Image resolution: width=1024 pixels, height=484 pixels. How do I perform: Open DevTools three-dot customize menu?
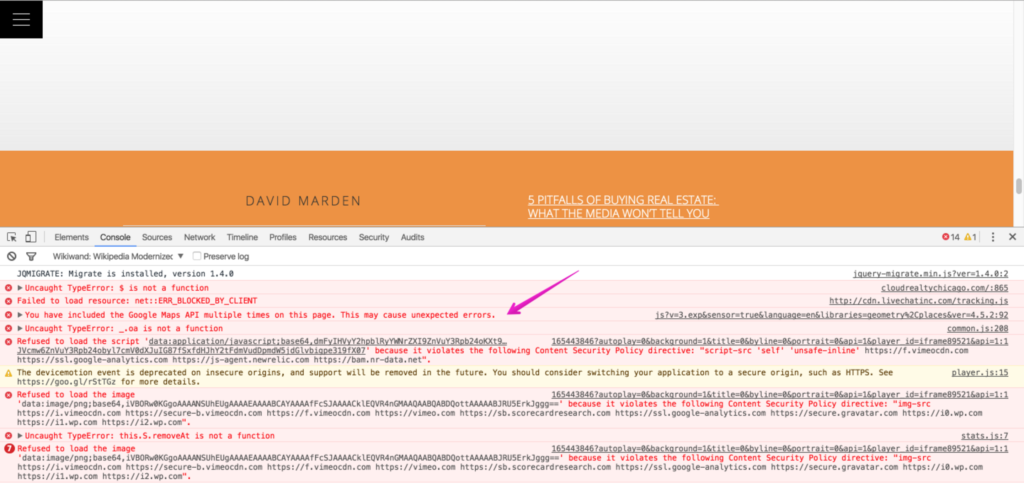click(x=993, y=237)
